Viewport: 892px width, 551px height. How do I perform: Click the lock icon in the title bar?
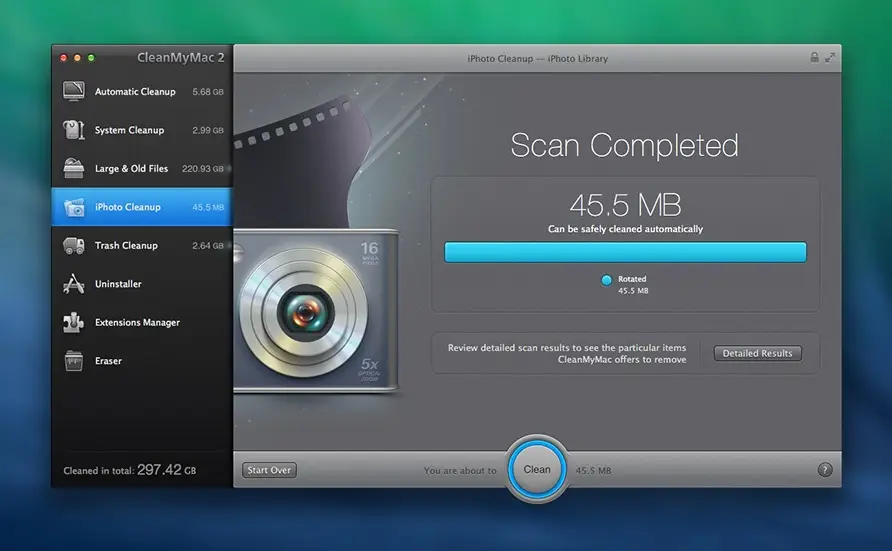(814, 57)
